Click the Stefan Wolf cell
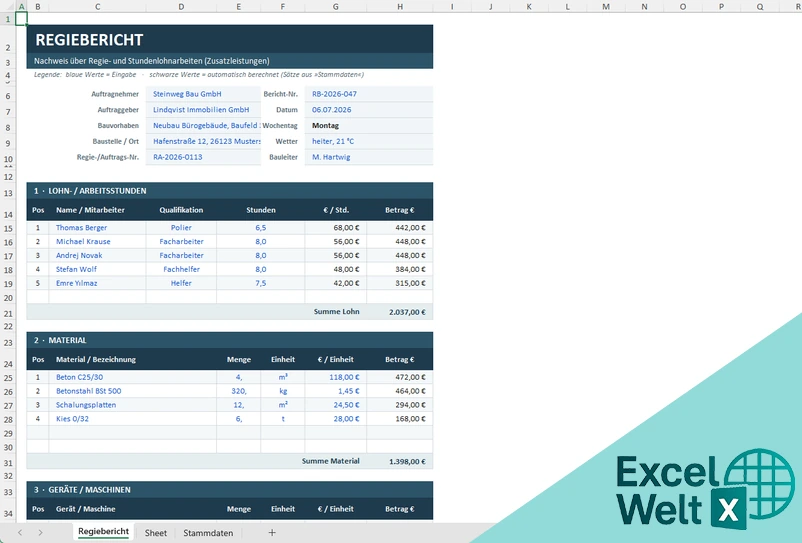802x543 pixels. (97, 269)
